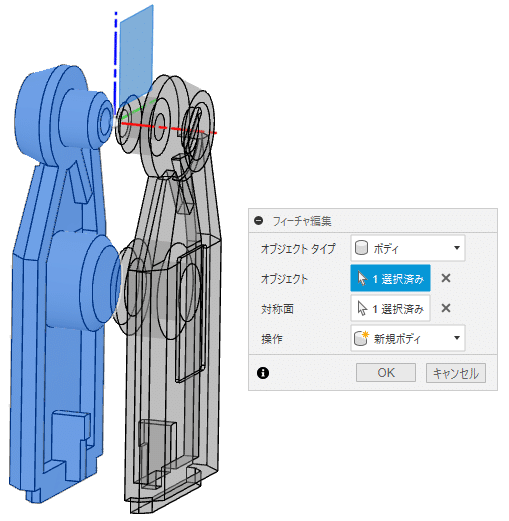Click the オブジェクト 1 選択済み selection button

click(390, 278)
